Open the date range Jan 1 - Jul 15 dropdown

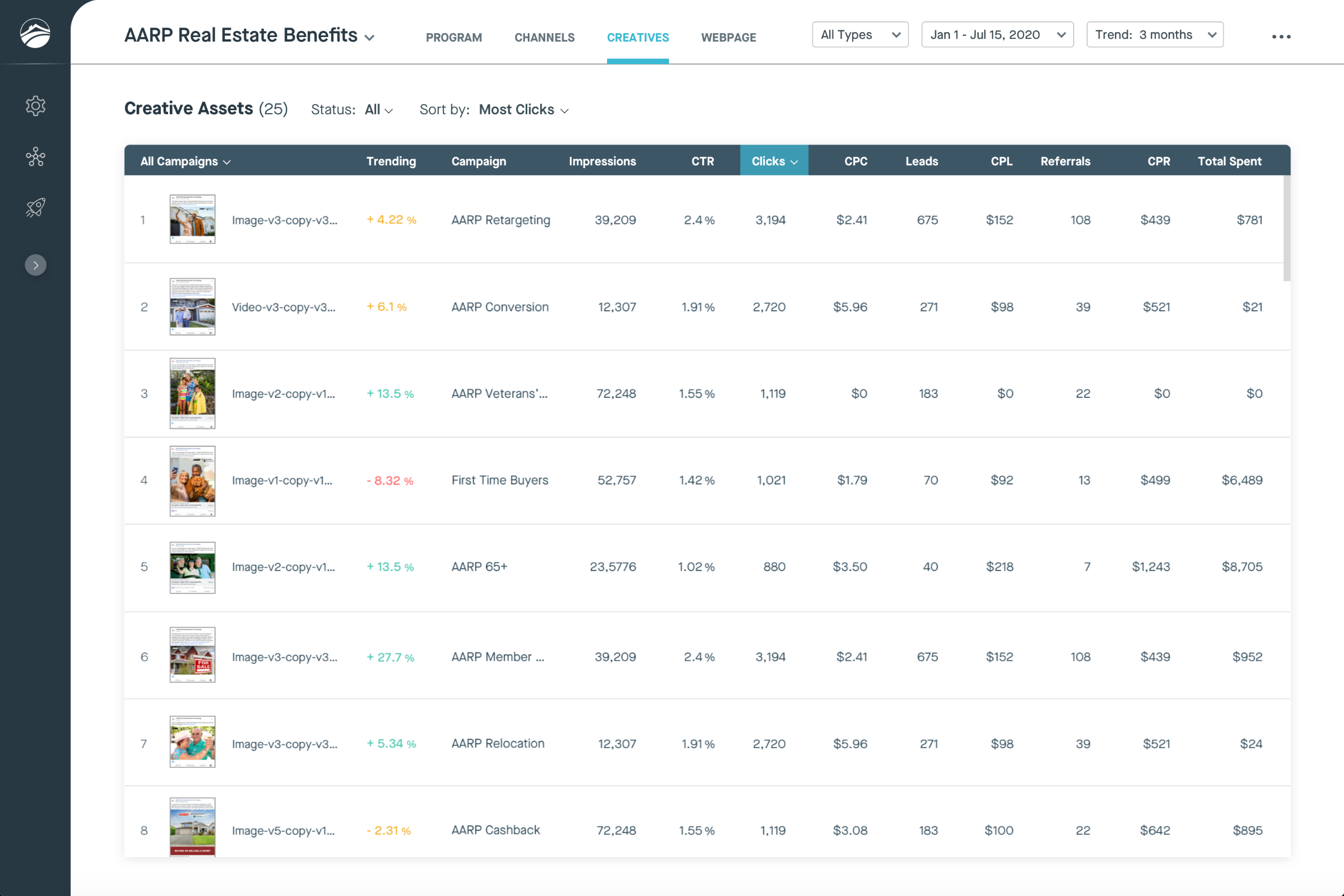coord(997,35)
